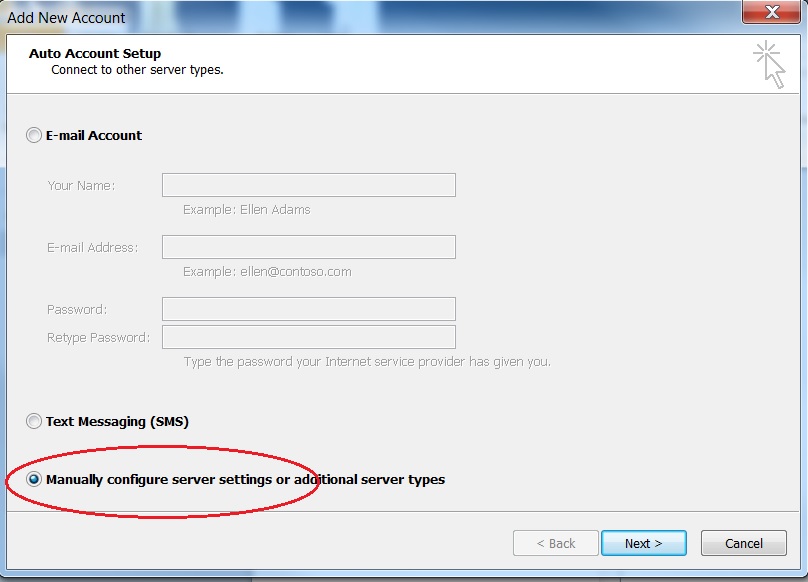This screenshot has height=582, width=808.
Task: Select Manually configure server settings radio button
Action: click(x=33, y=479)
